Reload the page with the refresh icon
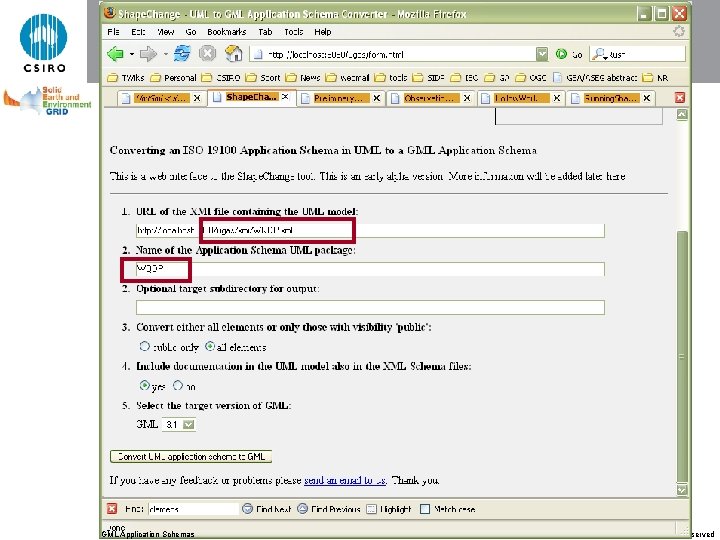The width and height of the screenshot is (720, 540). click(182, 54)
